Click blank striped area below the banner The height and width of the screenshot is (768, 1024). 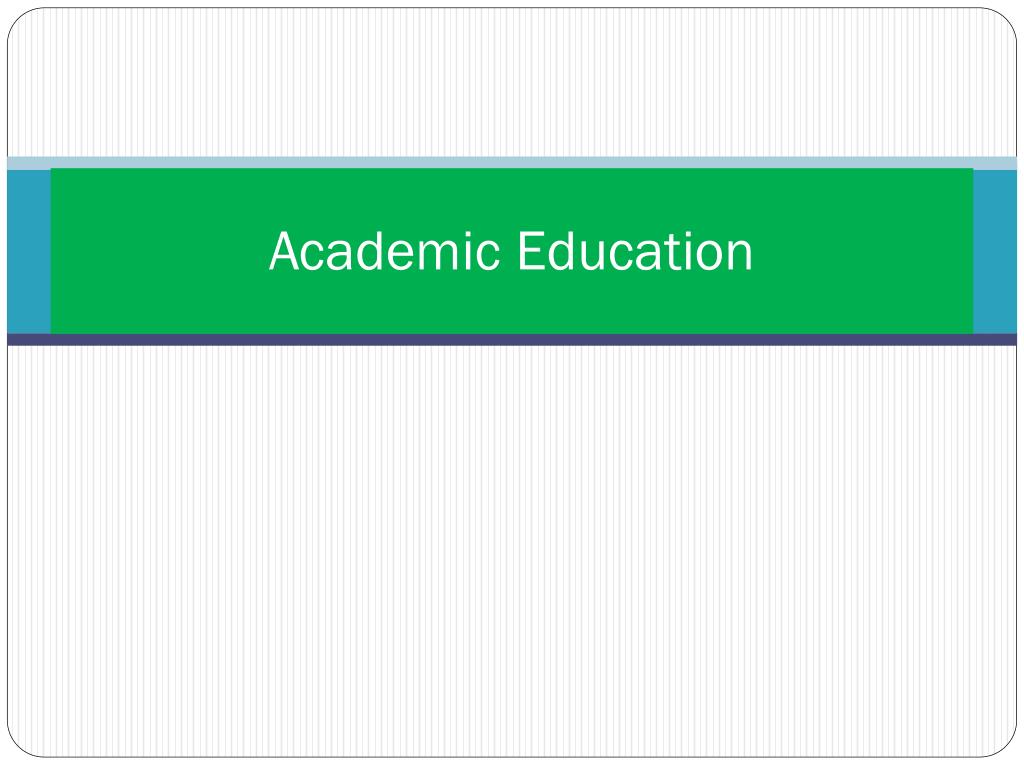[x=512, y=551]
